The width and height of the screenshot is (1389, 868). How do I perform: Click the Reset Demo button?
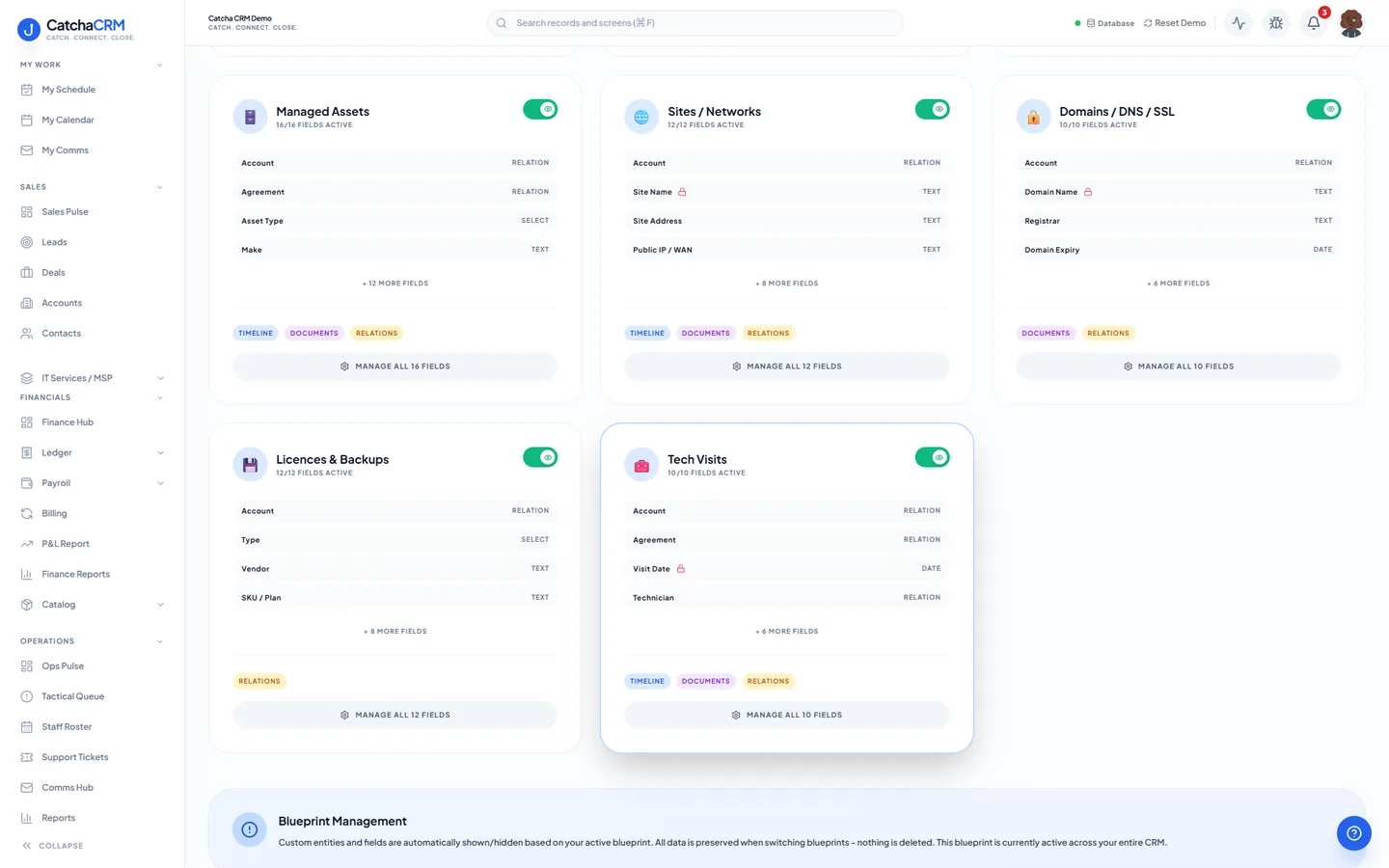coord(1175,23)
